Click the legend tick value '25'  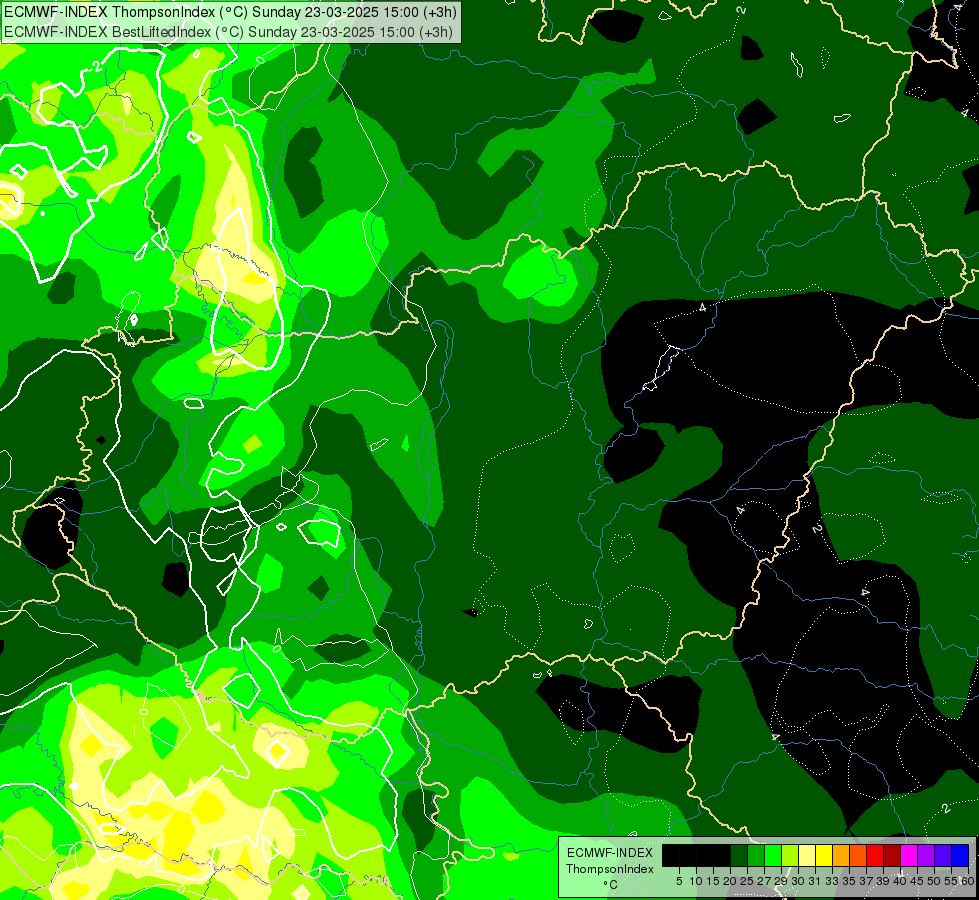pos(747,881)
